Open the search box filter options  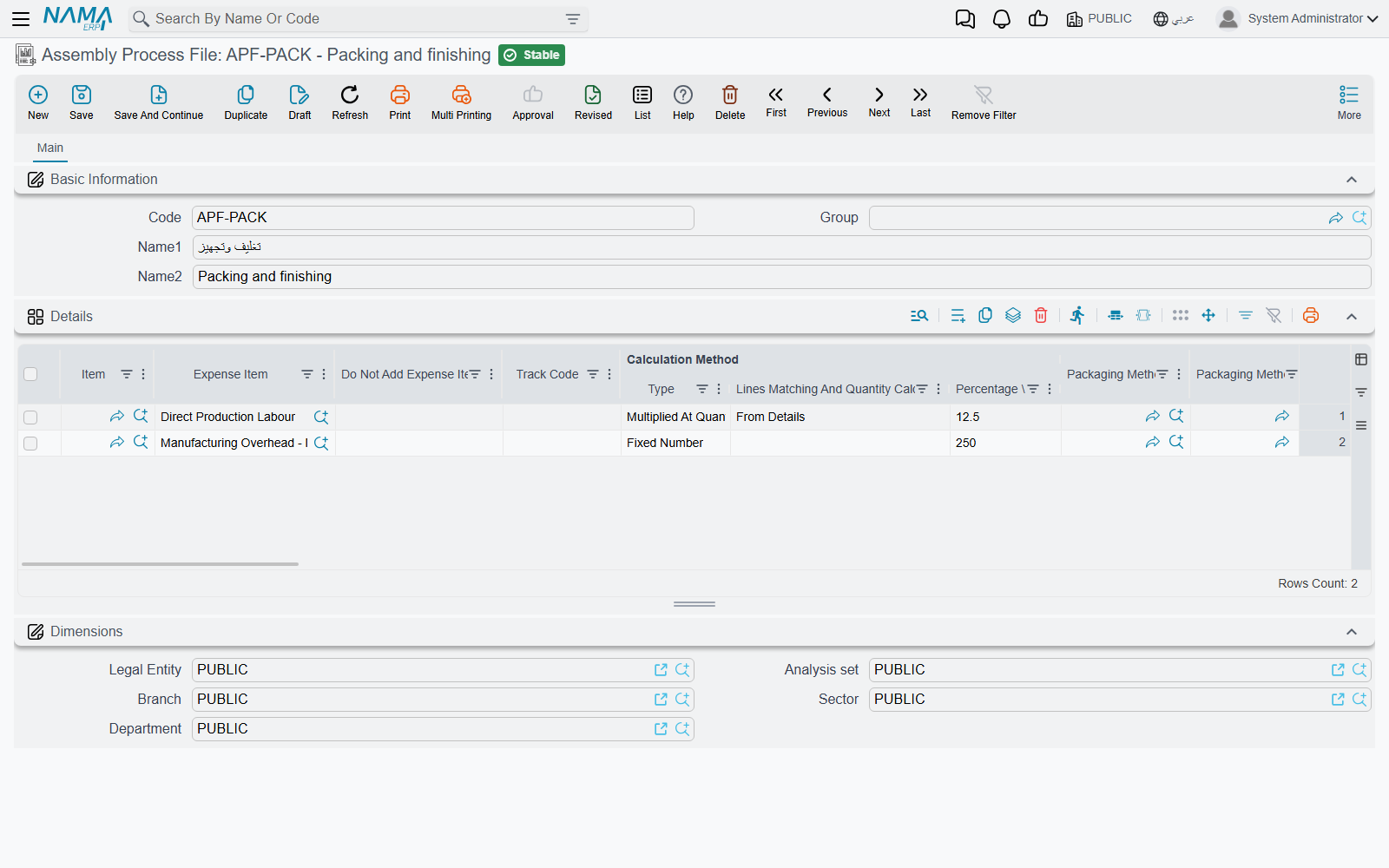pyautogui.click(x=573, y=19)
